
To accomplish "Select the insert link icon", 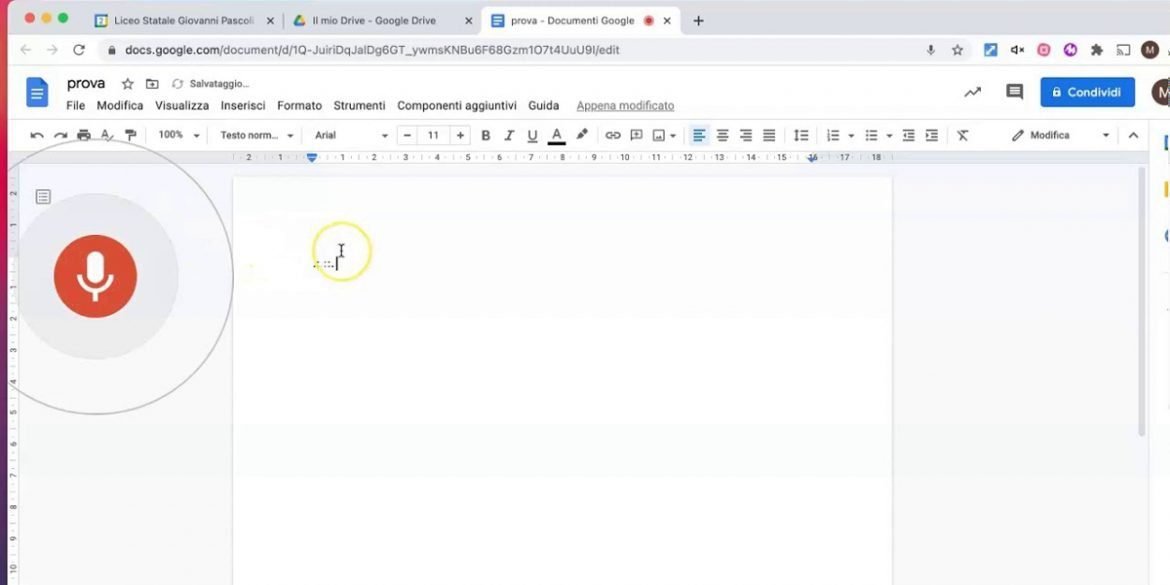I will 612,135.
